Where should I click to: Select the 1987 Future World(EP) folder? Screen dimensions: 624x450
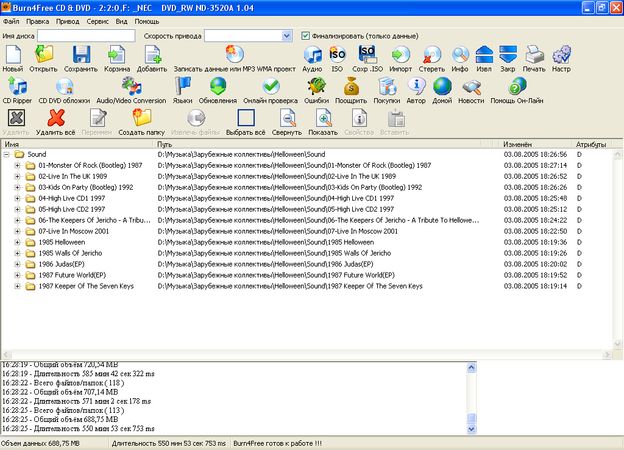(72, 275)
